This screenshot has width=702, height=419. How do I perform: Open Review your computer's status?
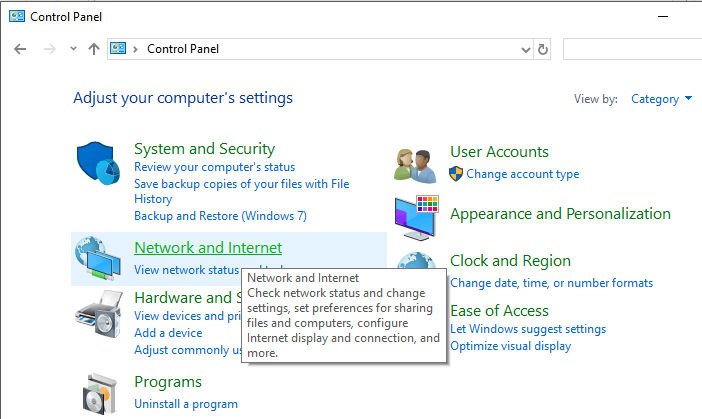point(214,167)
